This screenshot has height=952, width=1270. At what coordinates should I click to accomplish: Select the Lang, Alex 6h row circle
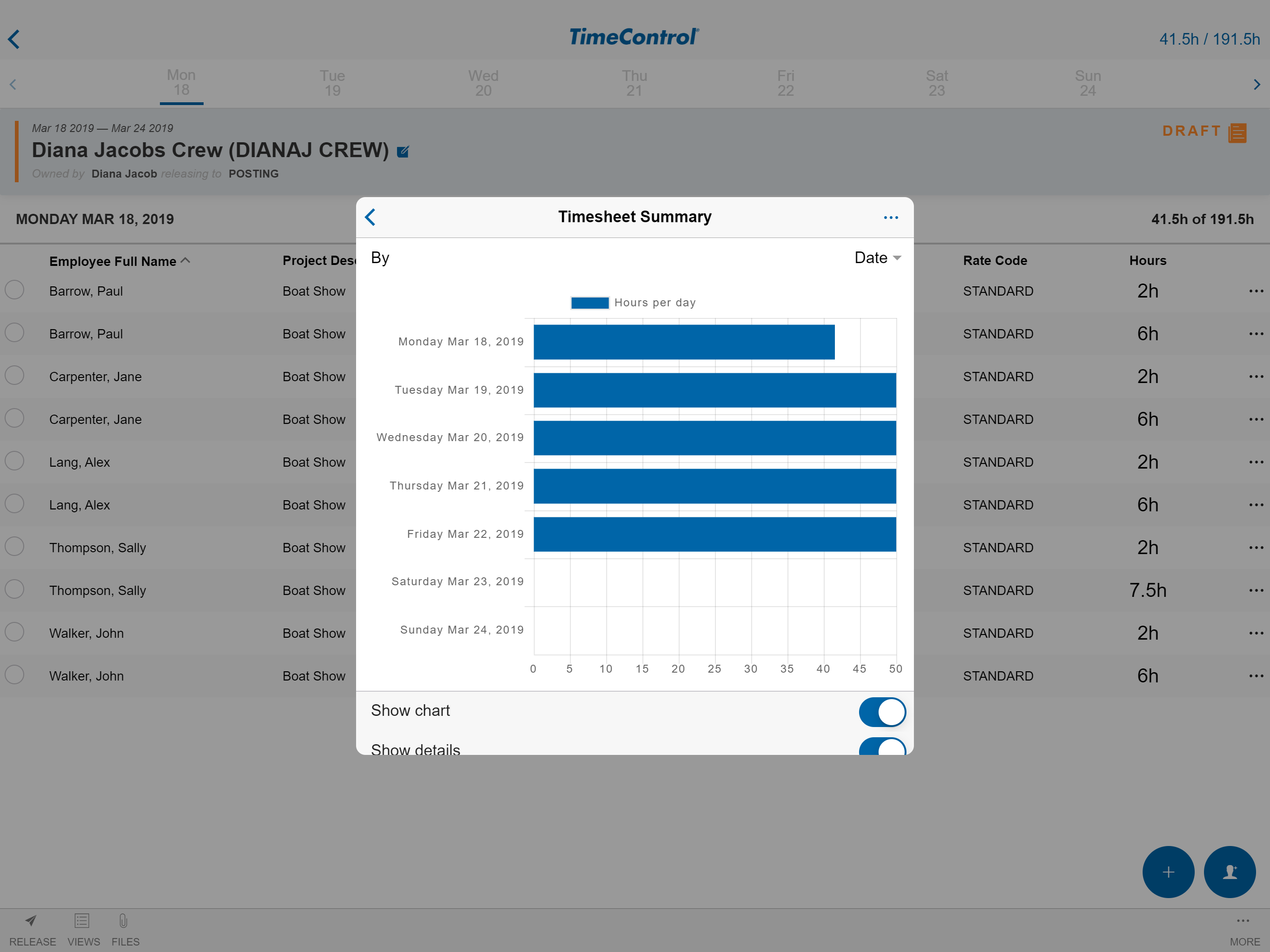pyautogui.click(x=14, y=503)
